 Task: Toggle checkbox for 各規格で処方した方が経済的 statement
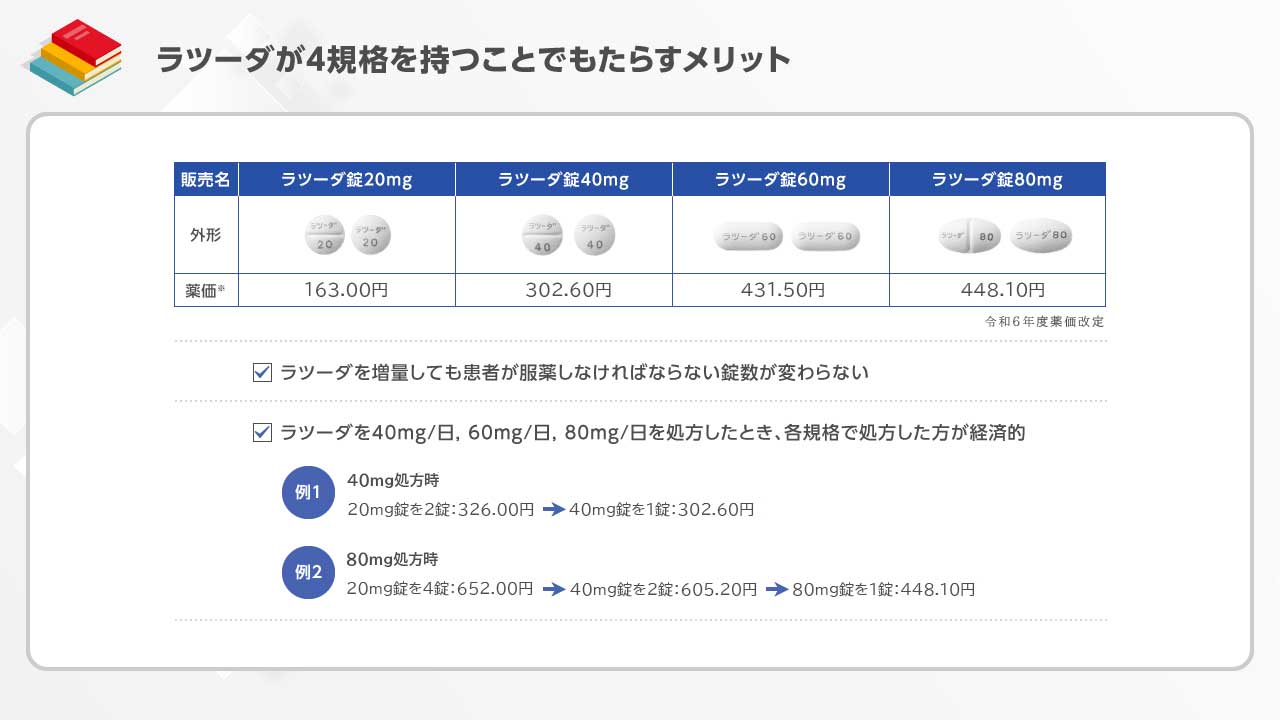click(x=263, y=433)
